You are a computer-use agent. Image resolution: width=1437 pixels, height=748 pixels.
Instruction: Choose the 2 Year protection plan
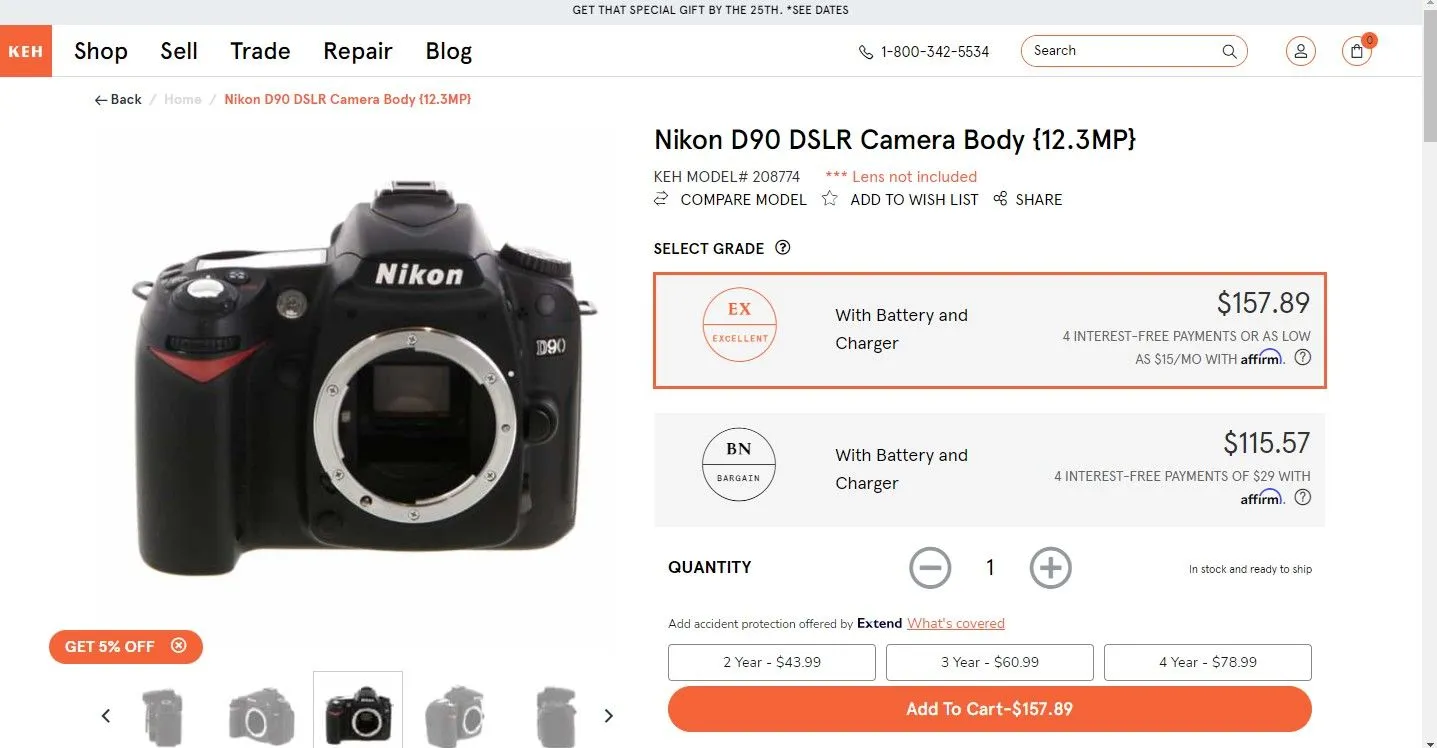click(771, 662)
